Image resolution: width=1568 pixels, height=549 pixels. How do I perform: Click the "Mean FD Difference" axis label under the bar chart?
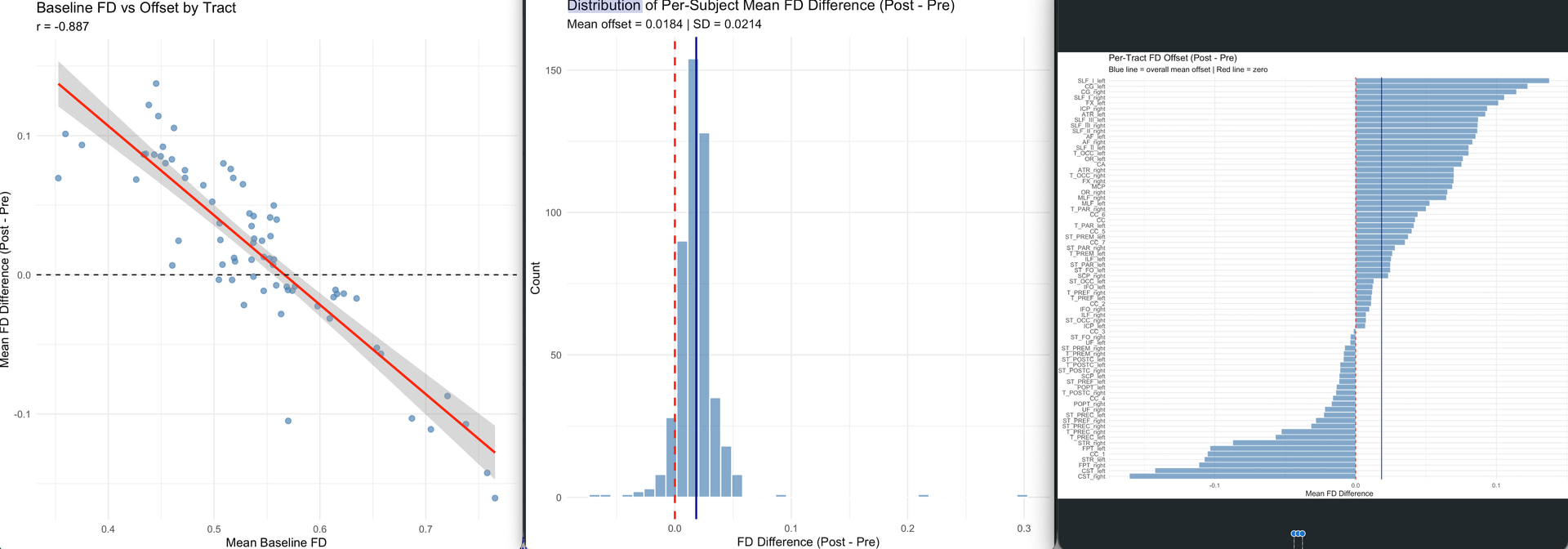pos(1339,493)
